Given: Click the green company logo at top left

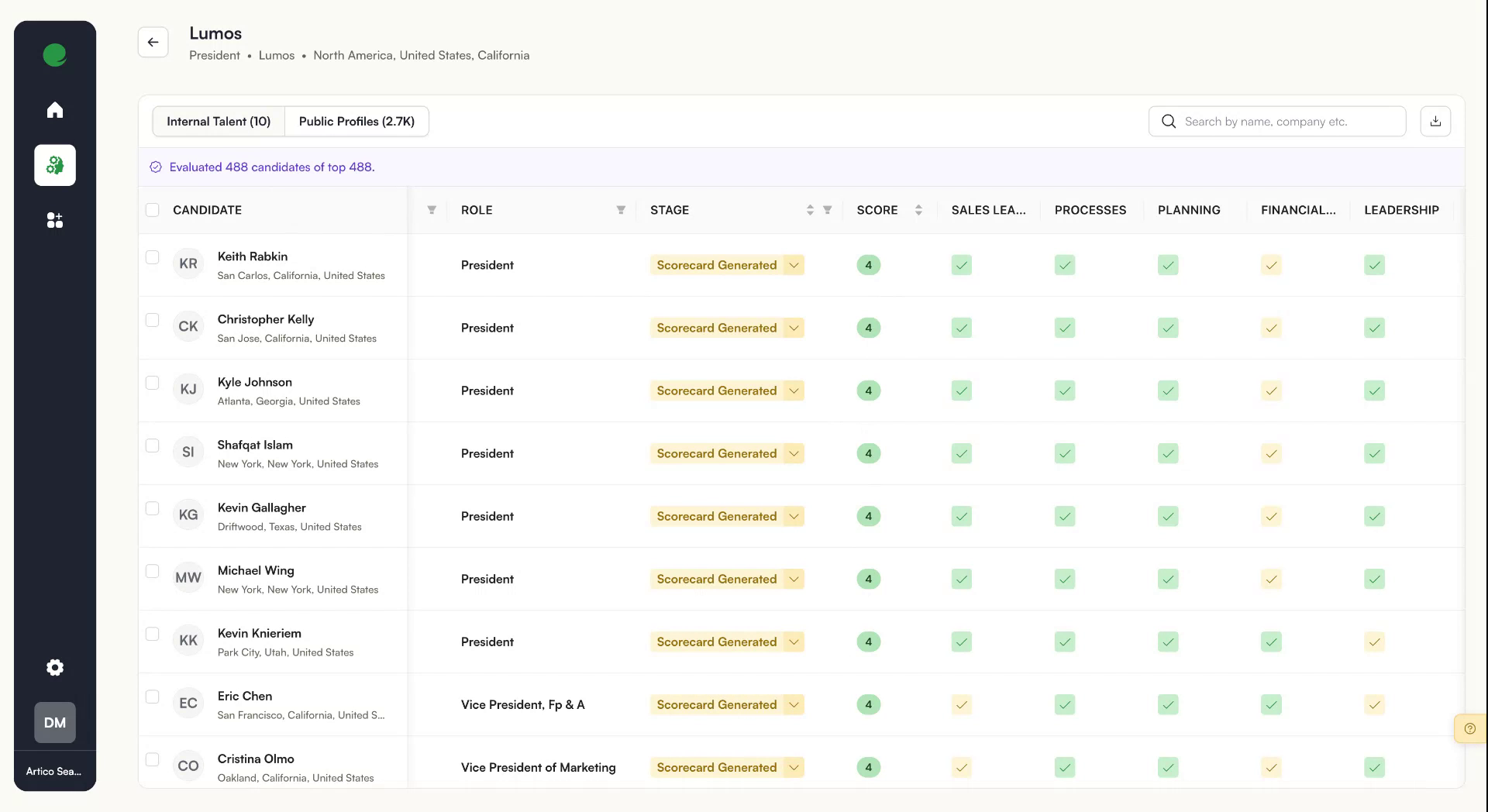Looking at the screenshot, I should (54, 54).
